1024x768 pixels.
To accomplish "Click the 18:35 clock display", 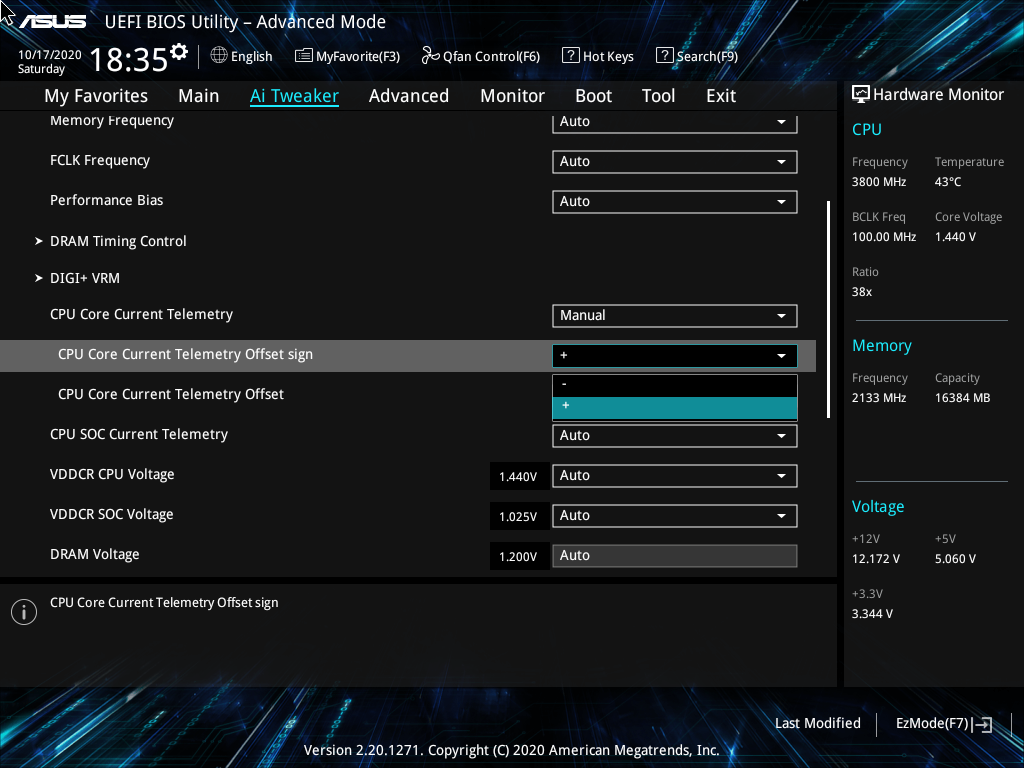I will [129, 60].
